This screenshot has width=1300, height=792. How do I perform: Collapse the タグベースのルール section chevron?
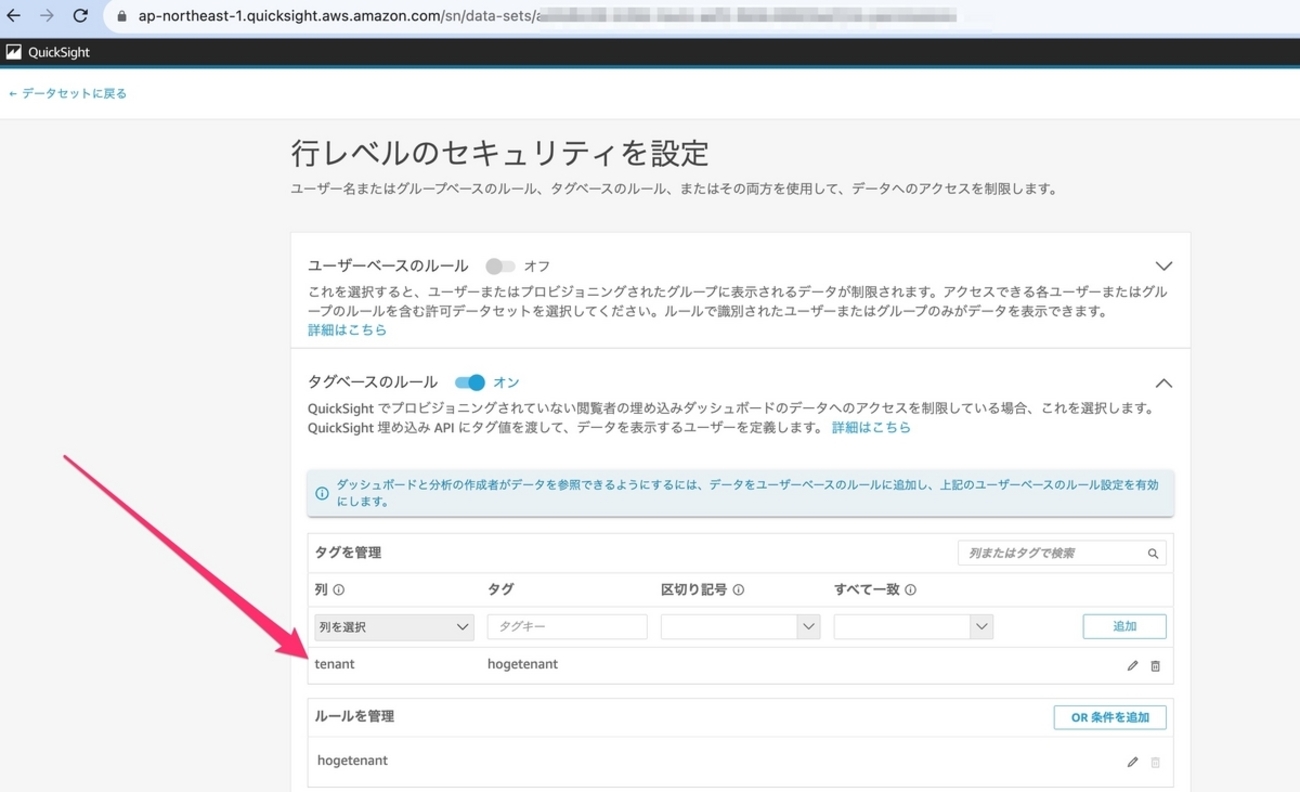click(x=1163, y=383)
